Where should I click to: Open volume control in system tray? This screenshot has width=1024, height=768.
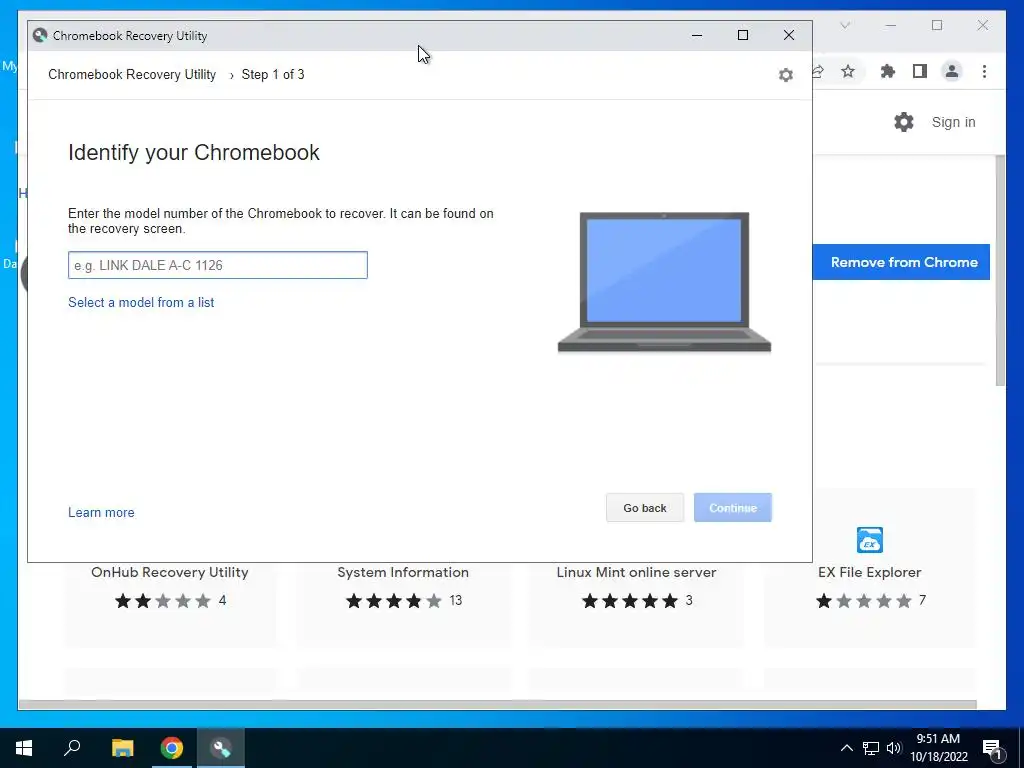(x=894, y=748)
